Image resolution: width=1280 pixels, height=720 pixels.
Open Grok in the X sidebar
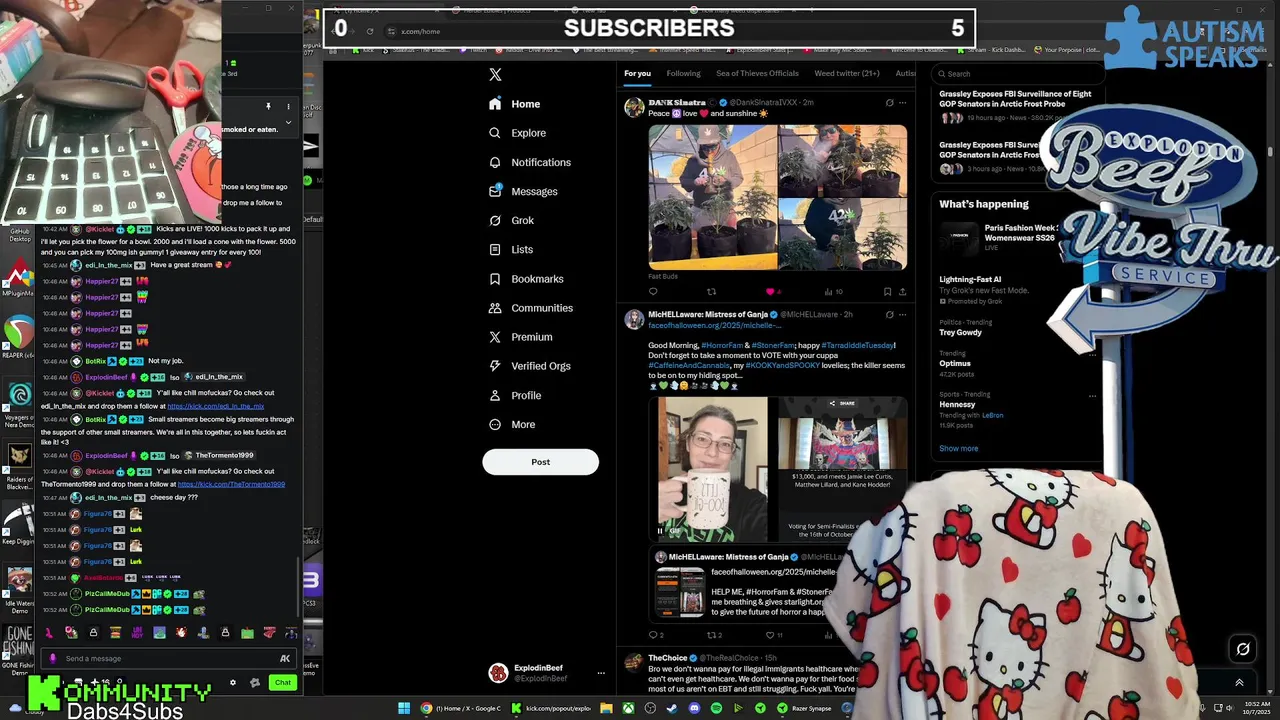(x=511, y=220)
